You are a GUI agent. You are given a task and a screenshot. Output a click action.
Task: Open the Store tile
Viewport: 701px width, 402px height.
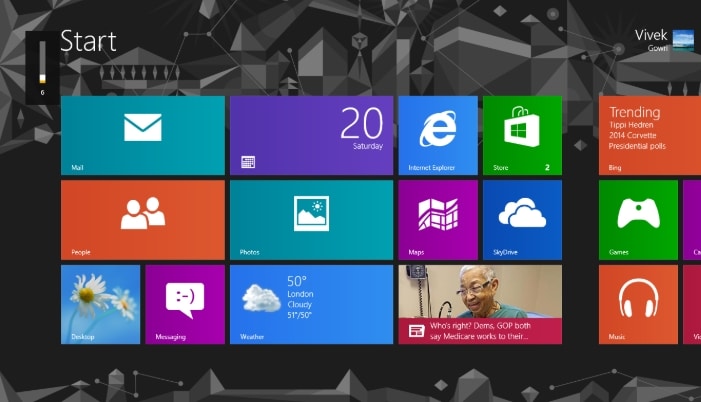521,135
